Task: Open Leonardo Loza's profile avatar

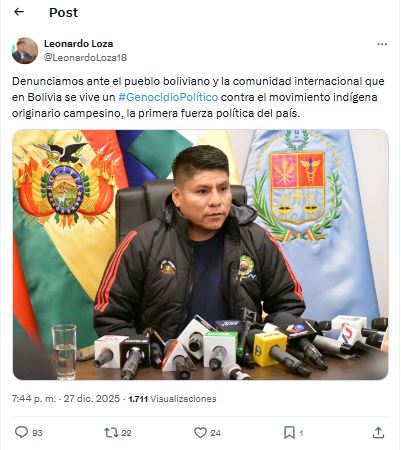Action: [25, 51]
